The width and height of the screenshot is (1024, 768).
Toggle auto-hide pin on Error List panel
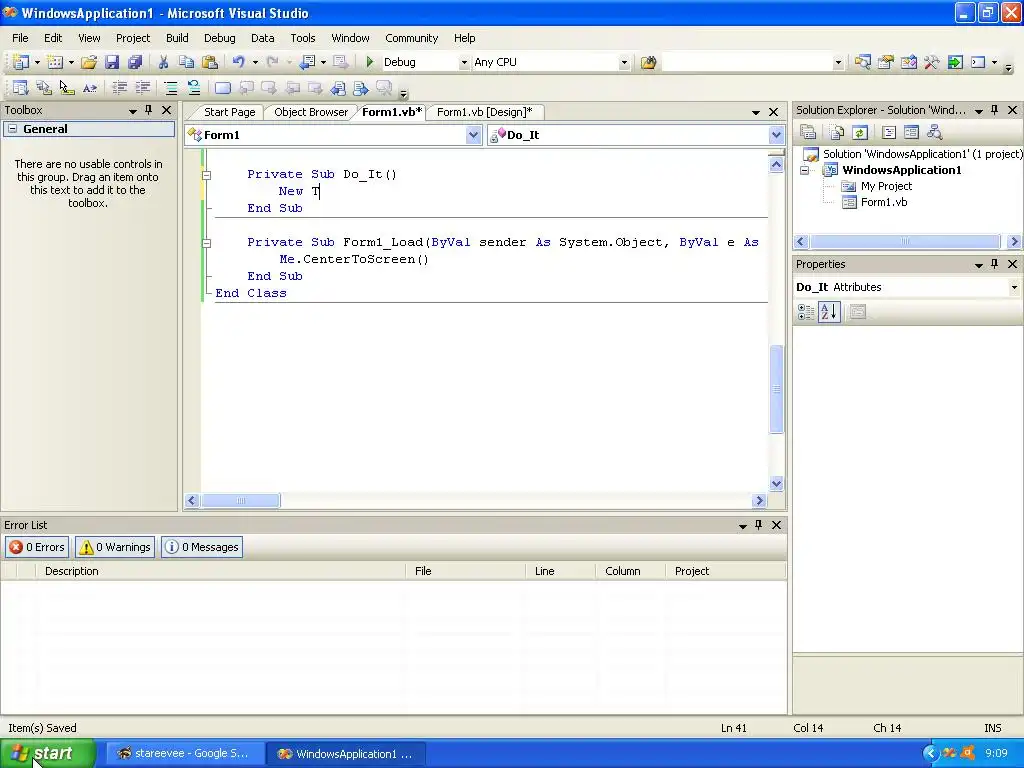point(758,524)
